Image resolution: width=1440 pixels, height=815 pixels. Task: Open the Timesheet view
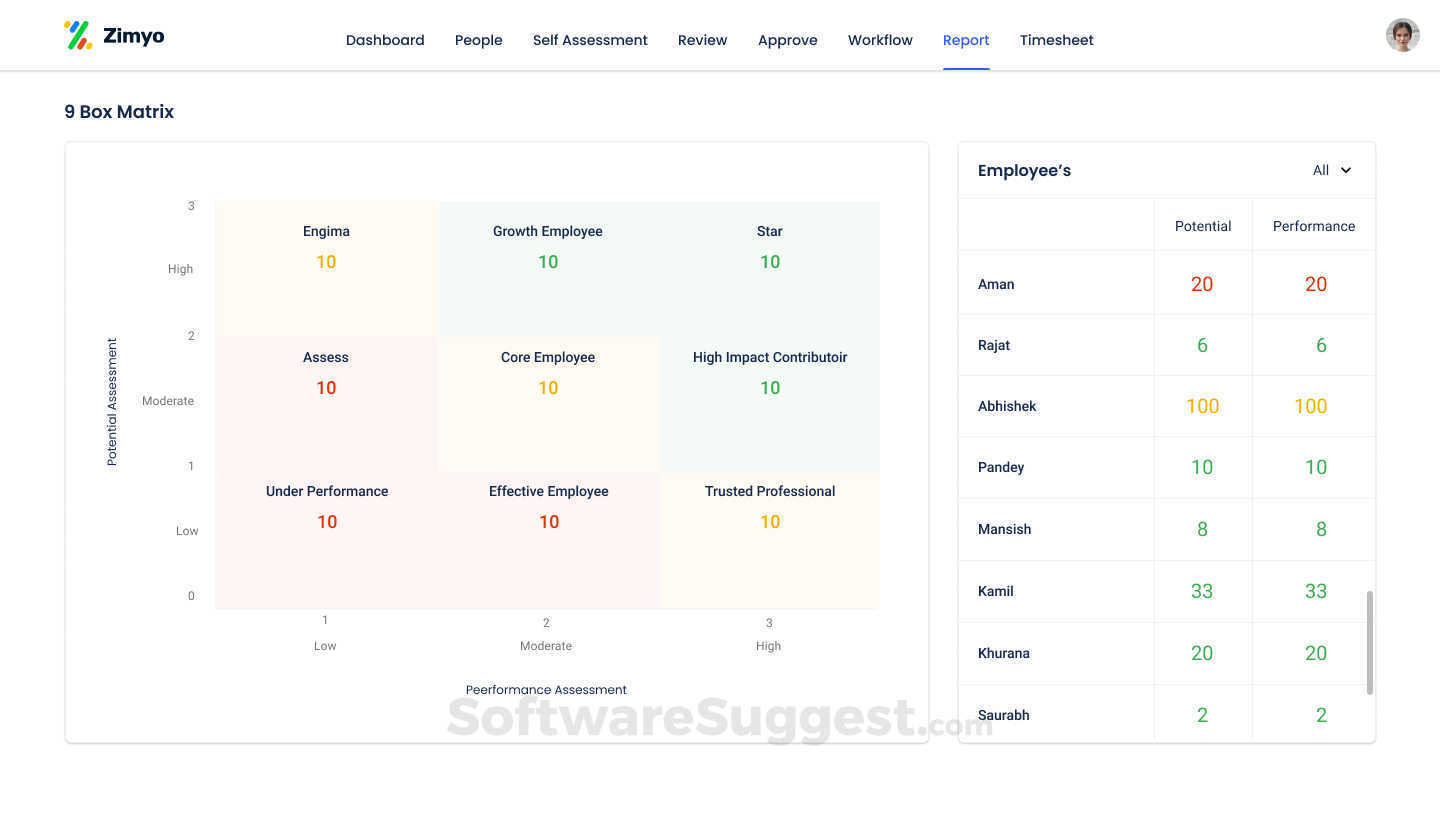click(1056, 40)
